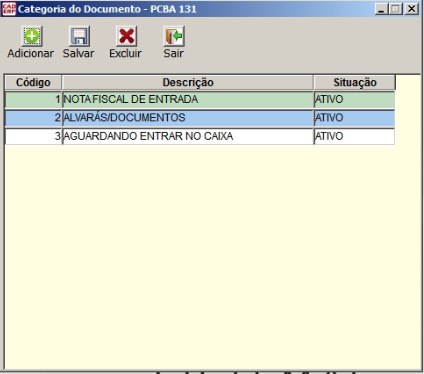Exit via the Sair door icon
Image resolution: width=424 pixels, height=374 pixels.
point(174,36)
